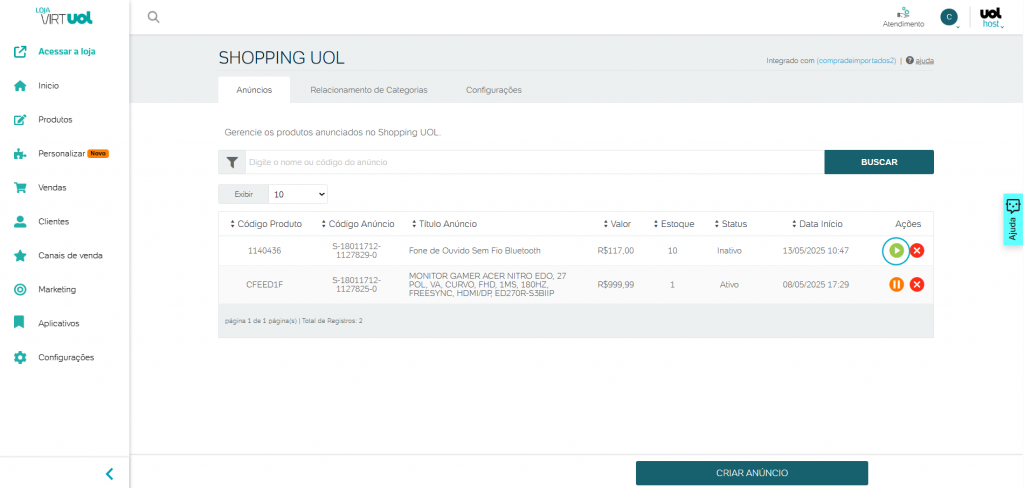The width and height of the screenshot is (1024, 488).
Task: Click the Início house icon
Action: pos(20,86)
